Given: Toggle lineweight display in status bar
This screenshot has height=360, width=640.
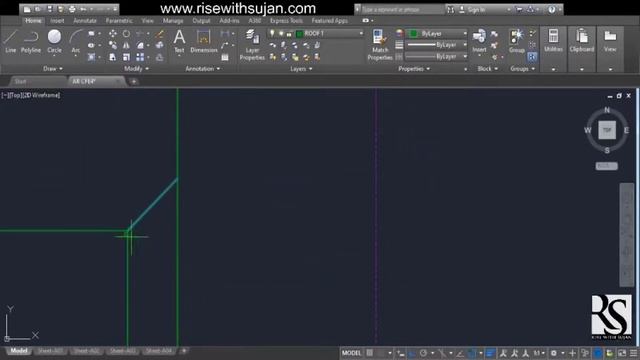Looking at the screenshot, I should 490,353.
